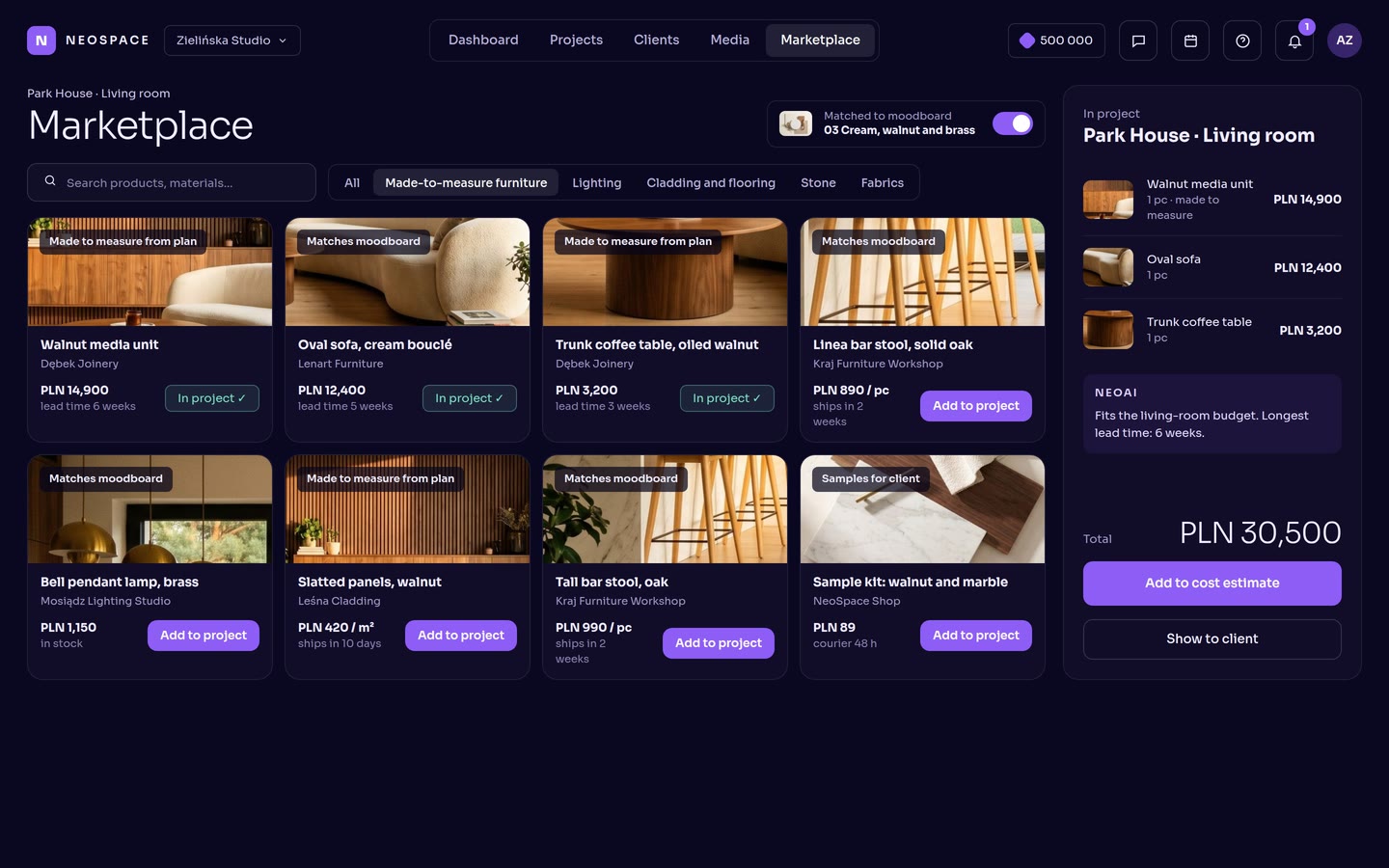Add Linea bar stool to project
This screenshot has height=868, width=1389.
click(976, 406)
